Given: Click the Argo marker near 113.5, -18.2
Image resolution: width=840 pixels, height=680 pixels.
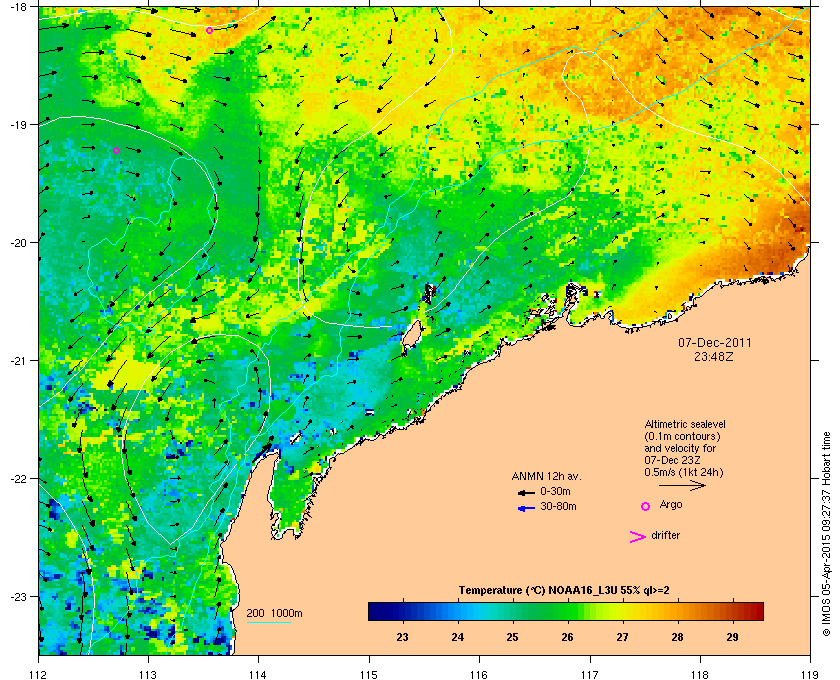Looking at the screenshot, I should pyautogui.click(x=209, y=31).
